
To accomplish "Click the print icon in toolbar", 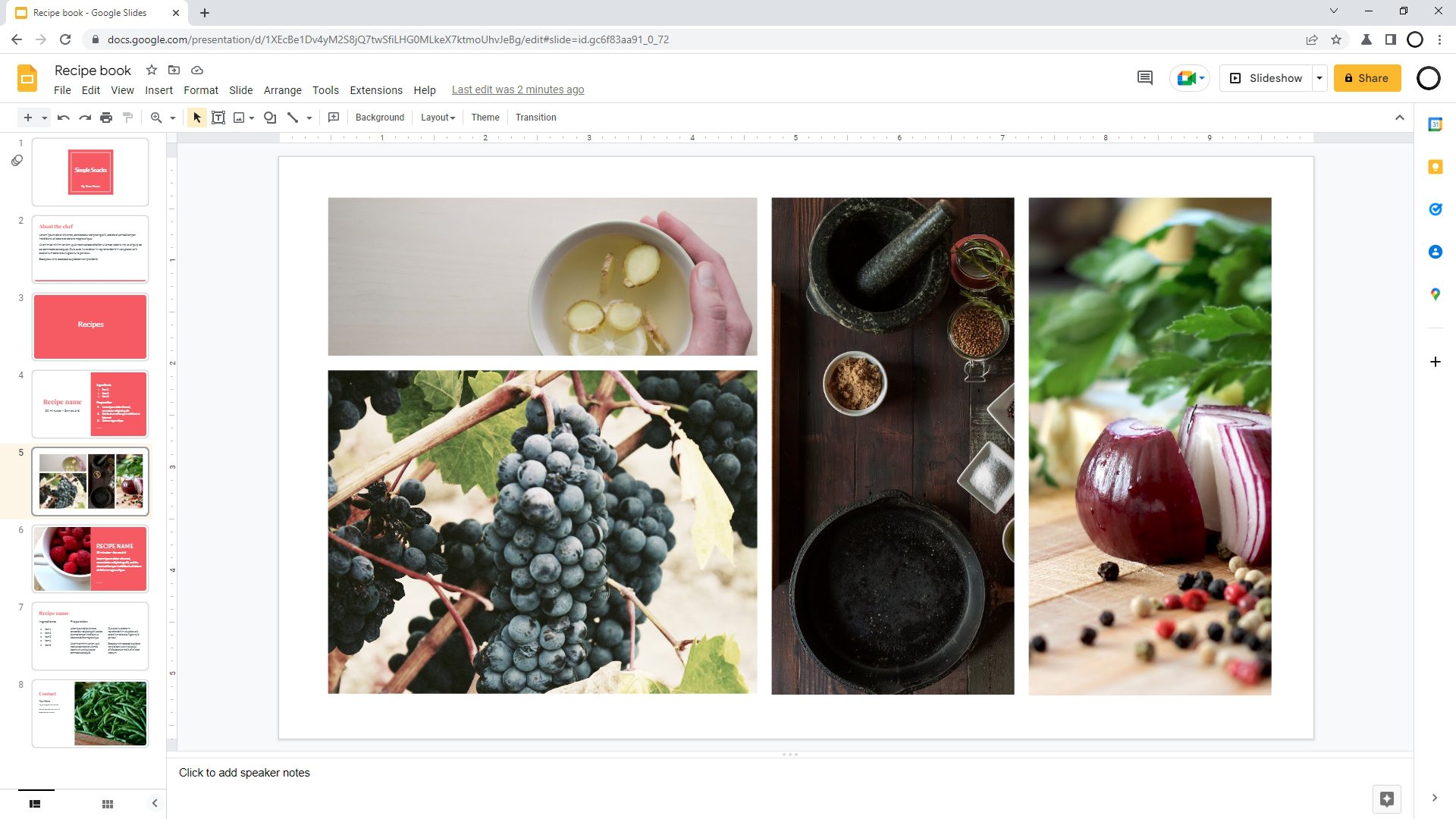I will [107, 118].
